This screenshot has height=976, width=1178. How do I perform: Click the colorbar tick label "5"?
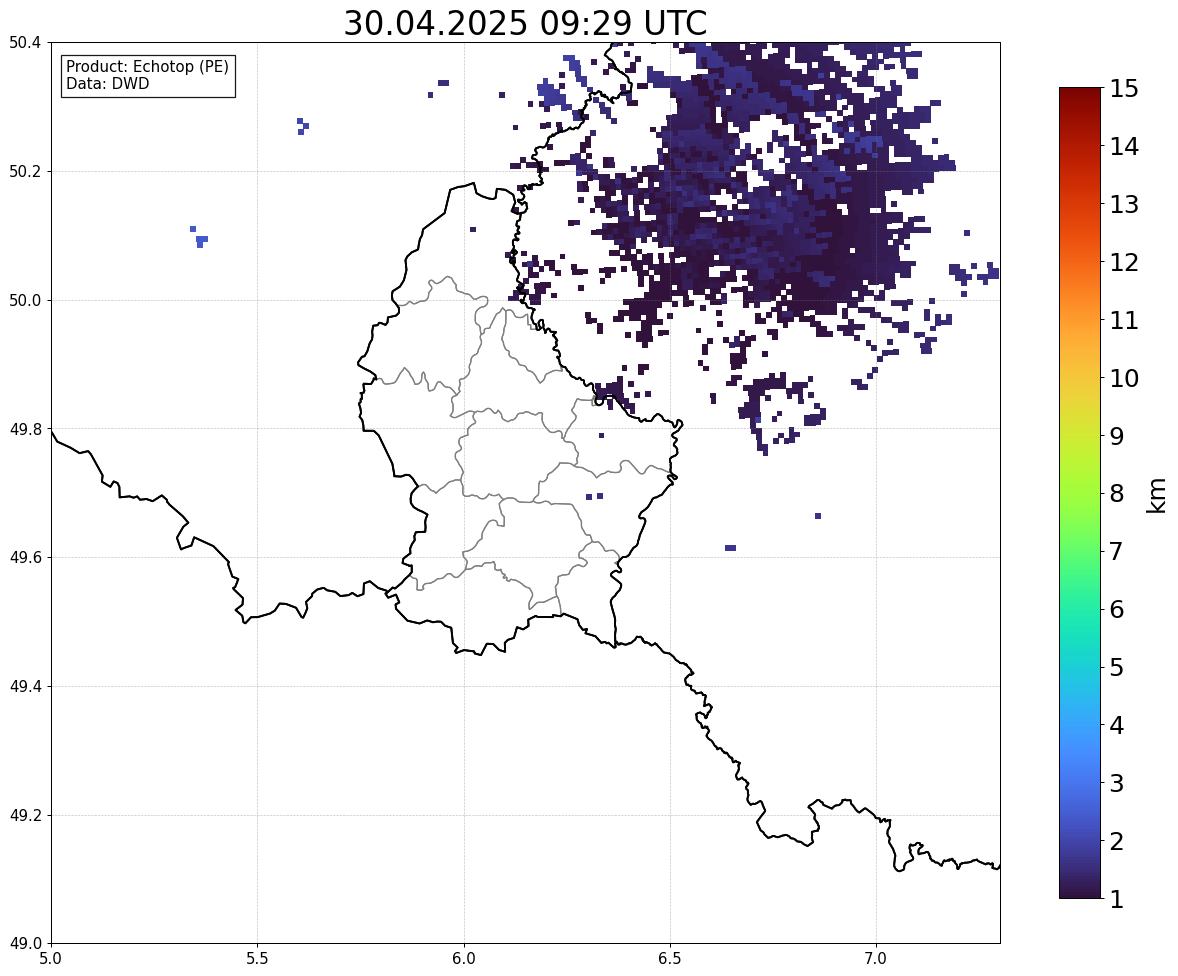(x=1117, y=667)
